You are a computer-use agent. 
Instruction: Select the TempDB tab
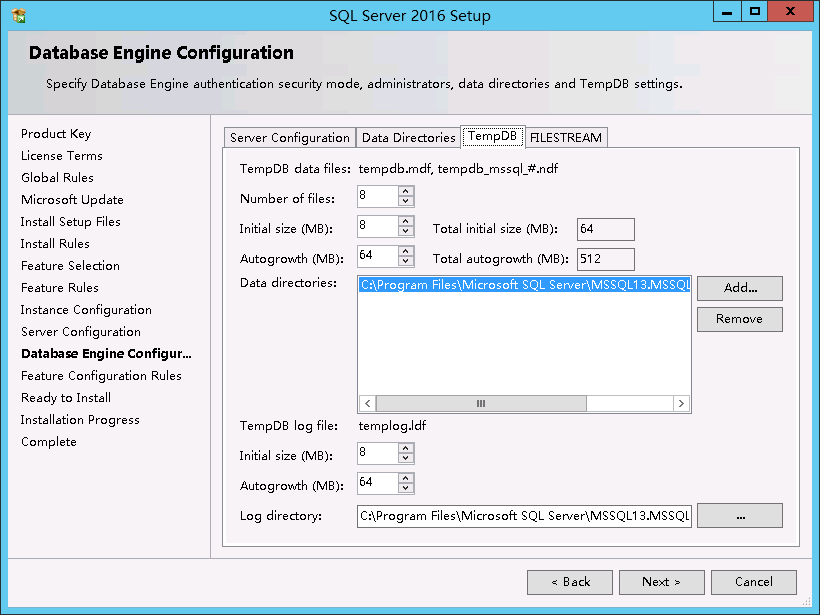[x=493, y=136]
